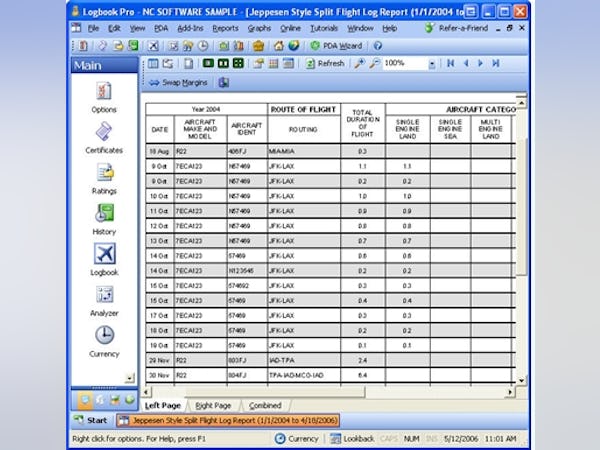Open the File menu
Image resolution: width=600 pixels, height=450 pixels.
click(93, 28)
